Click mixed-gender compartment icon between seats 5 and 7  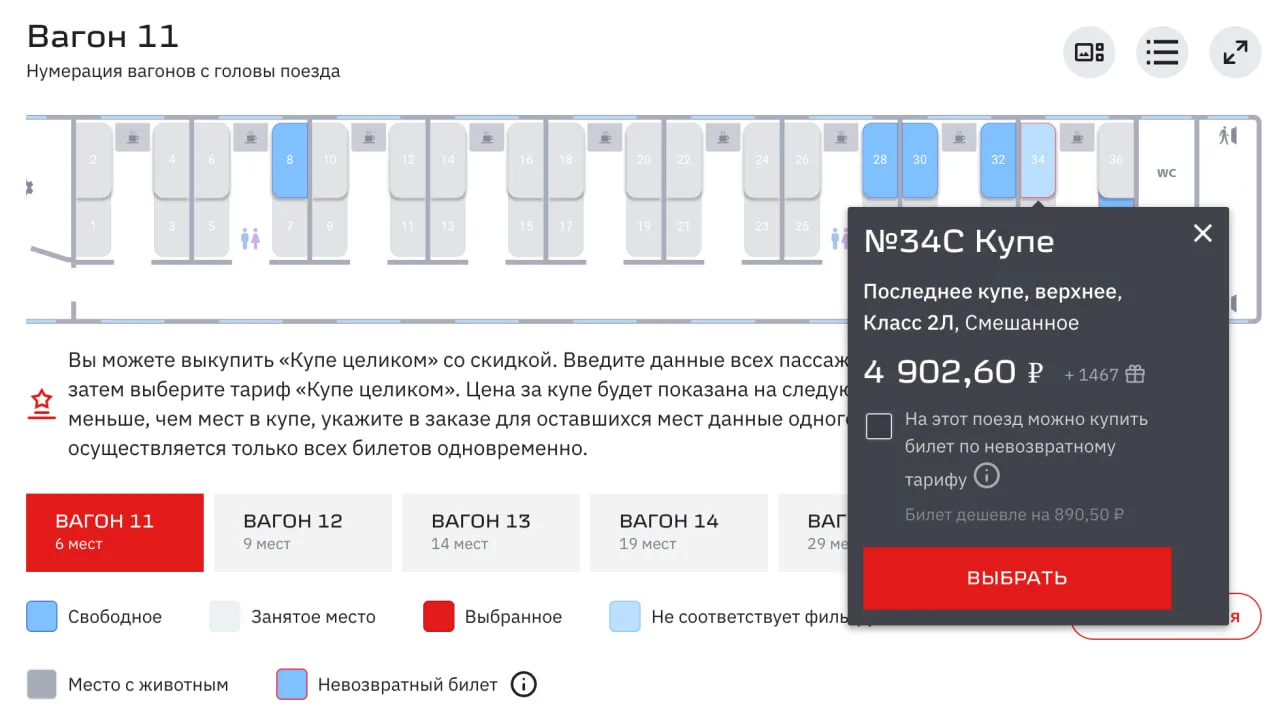pyautogui.click(x=251, y=239)
